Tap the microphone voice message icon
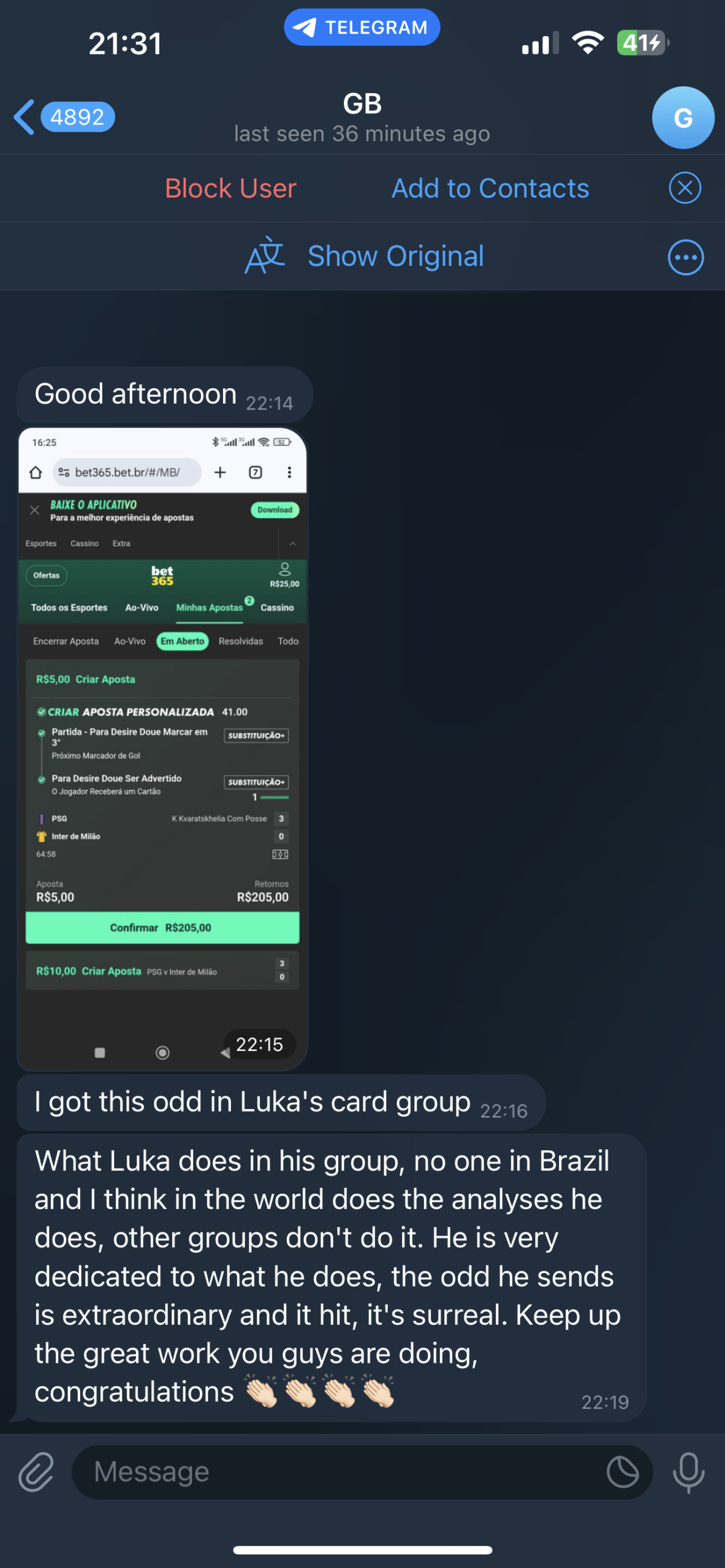 688,1472
